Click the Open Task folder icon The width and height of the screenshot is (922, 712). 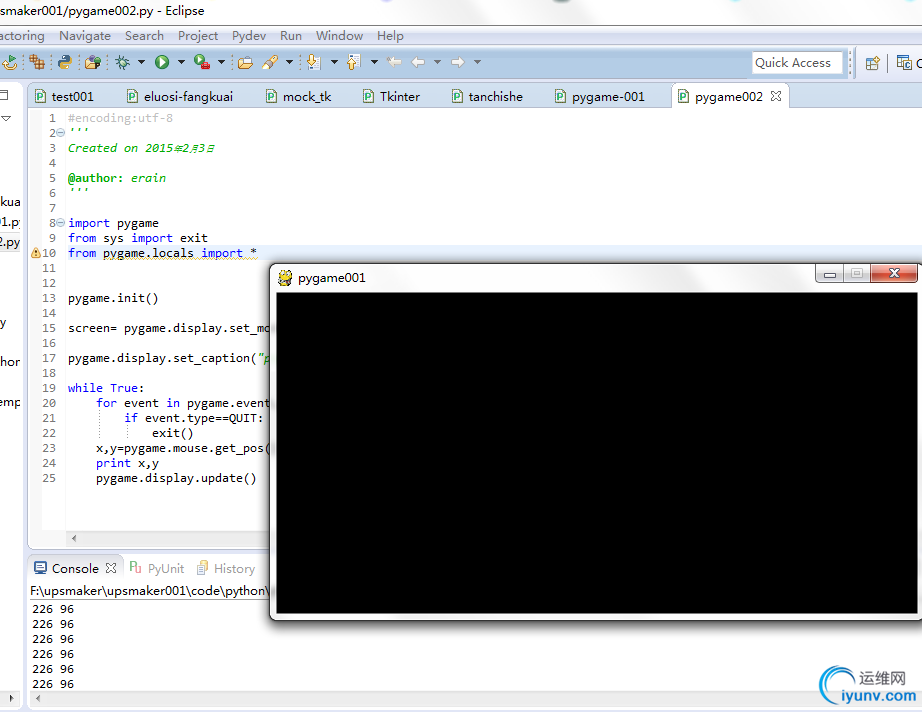245,62
